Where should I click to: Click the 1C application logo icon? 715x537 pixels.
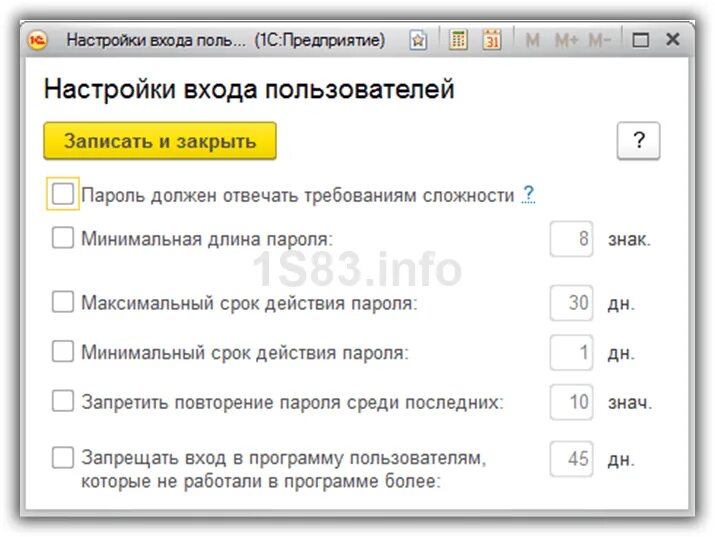[x=38, y=40]
